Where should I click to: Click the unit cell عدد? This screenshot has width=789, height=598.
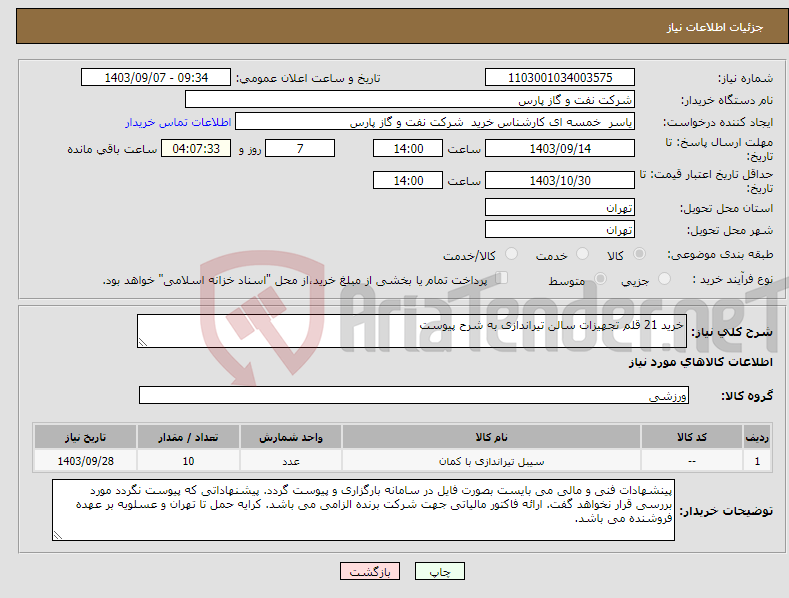(x=291, y=461)
